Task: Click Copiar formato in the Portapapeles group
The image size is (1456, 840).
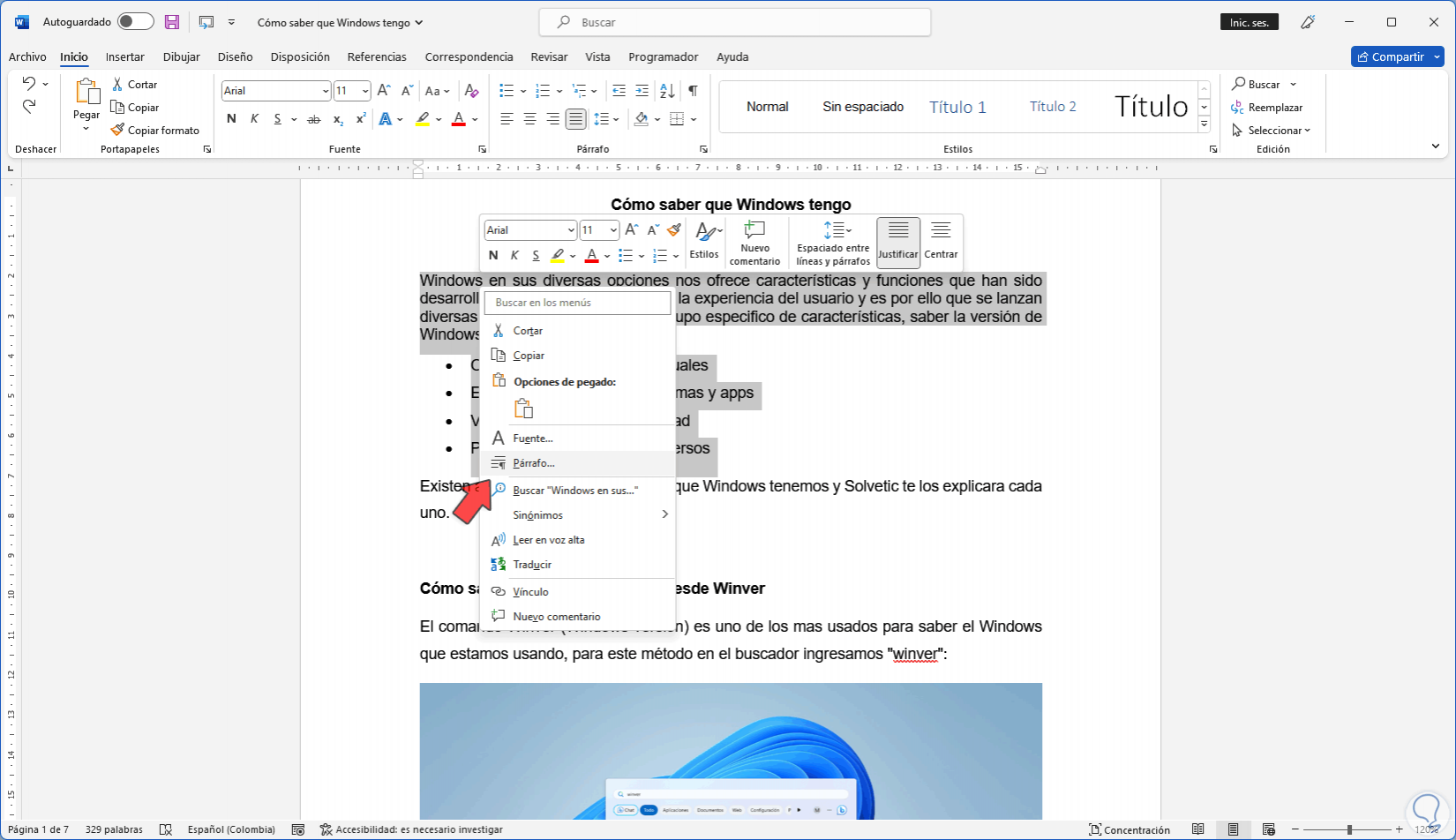Action: (x=155, y=130)
